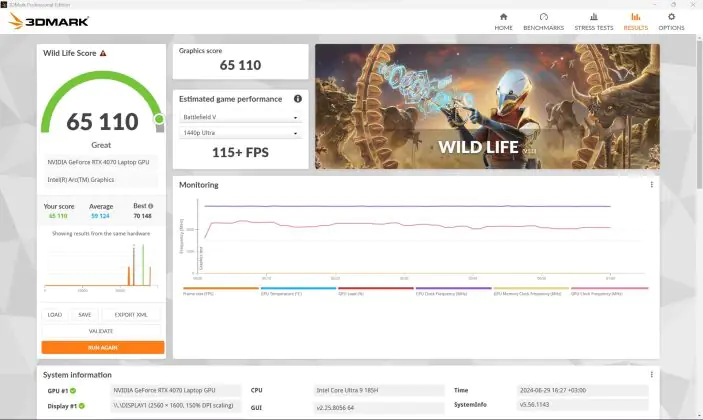Toggle the CPU Clock Frequency legend item
Viewport: 703px width, 420px height.
point(453,291)
